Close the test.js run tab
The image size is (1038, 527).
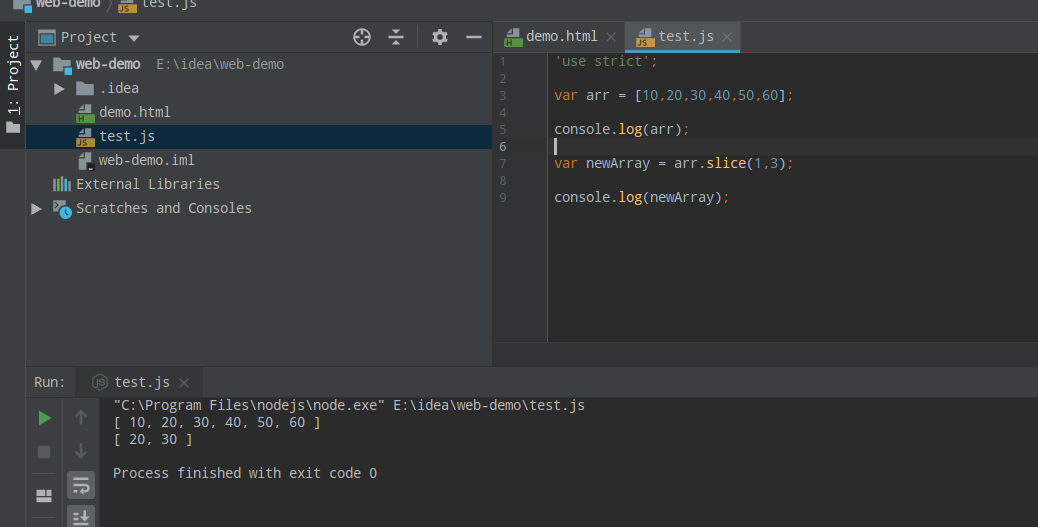coord(184,383)
